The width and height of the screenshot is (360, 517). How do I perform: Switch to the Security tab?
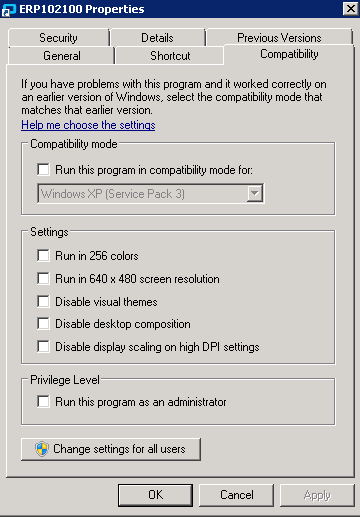coord(59,38)
